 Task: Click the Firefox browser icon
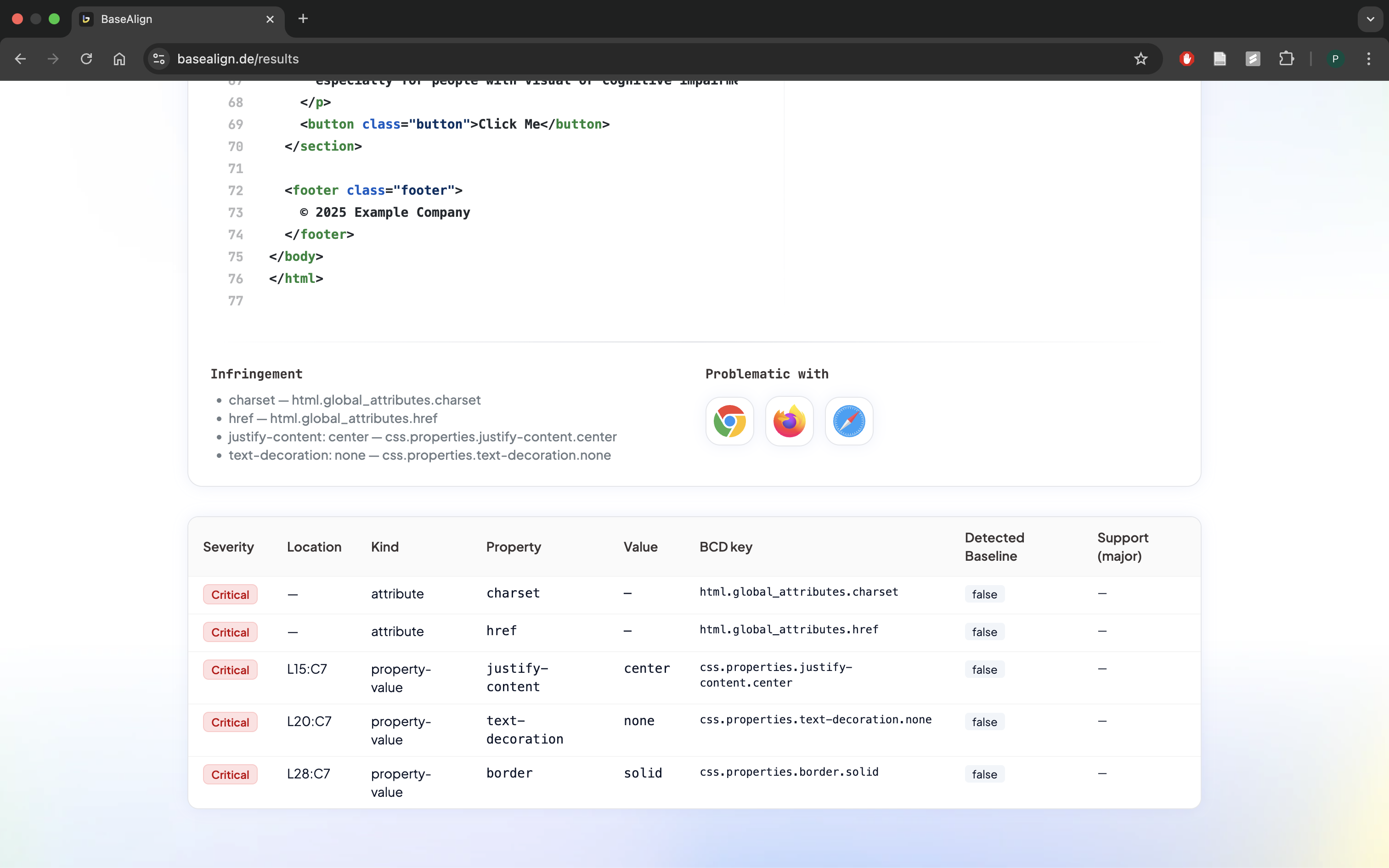click(x=789, y=422)
